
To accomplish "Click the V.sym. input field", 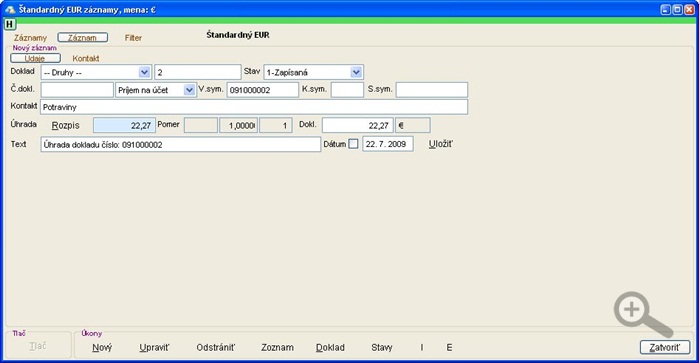I will click(263, 90).
